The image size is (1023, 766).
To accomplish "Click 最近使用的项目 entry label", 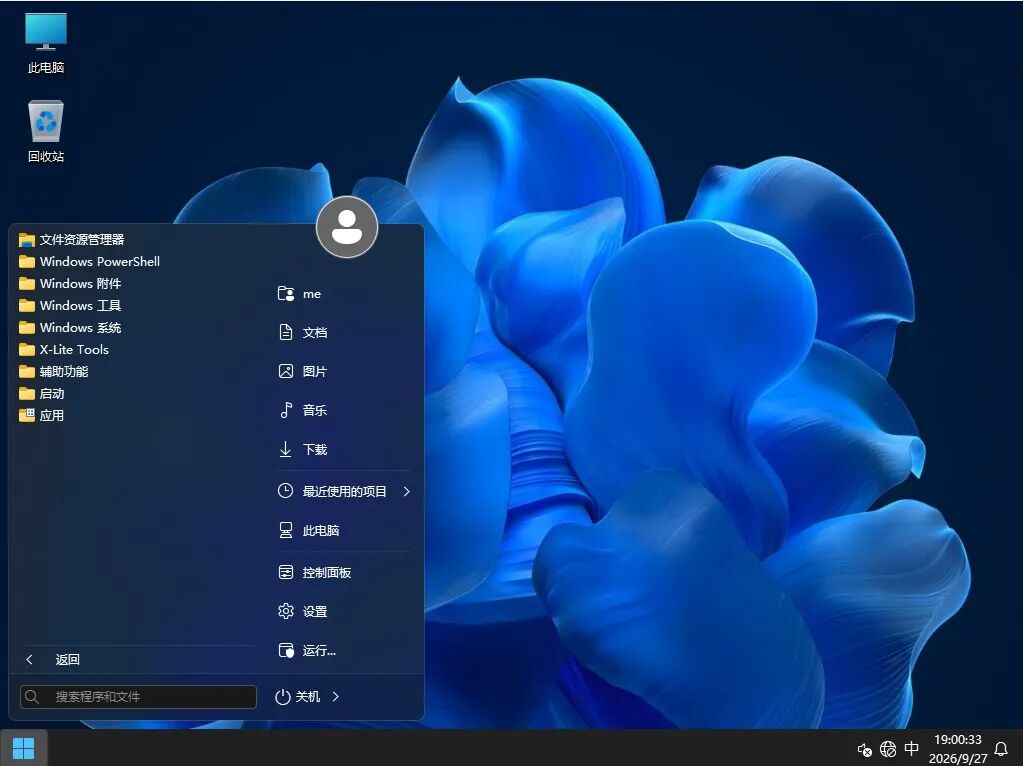I will tap(344, 491).
